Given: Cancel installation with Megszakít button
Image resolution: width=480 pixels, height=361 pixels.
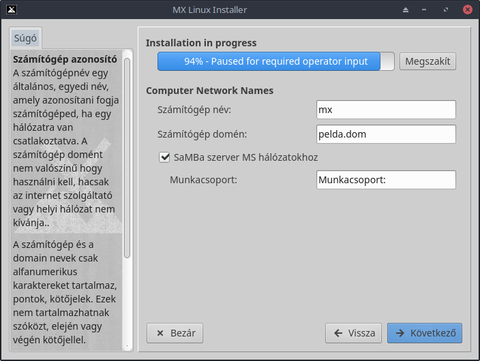Looking at the screenshot, I should pyautogui.click(x=428, y=61).
